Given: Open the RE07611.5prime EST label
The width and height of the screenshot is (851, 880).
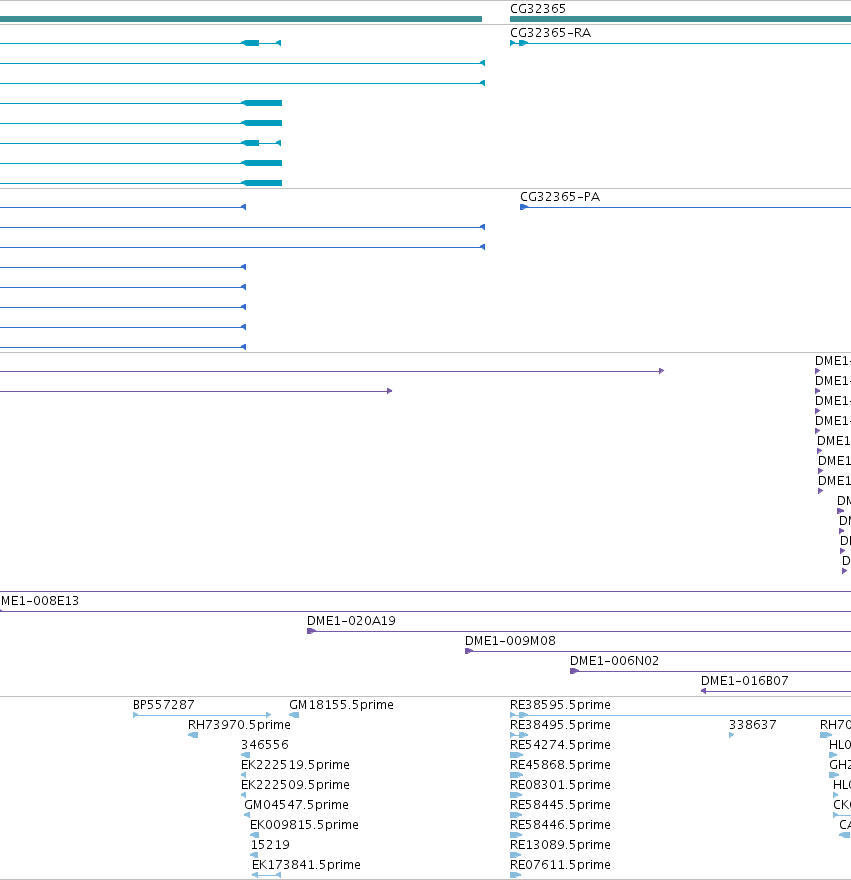Looking at the screenshot, I should (560, 865).
